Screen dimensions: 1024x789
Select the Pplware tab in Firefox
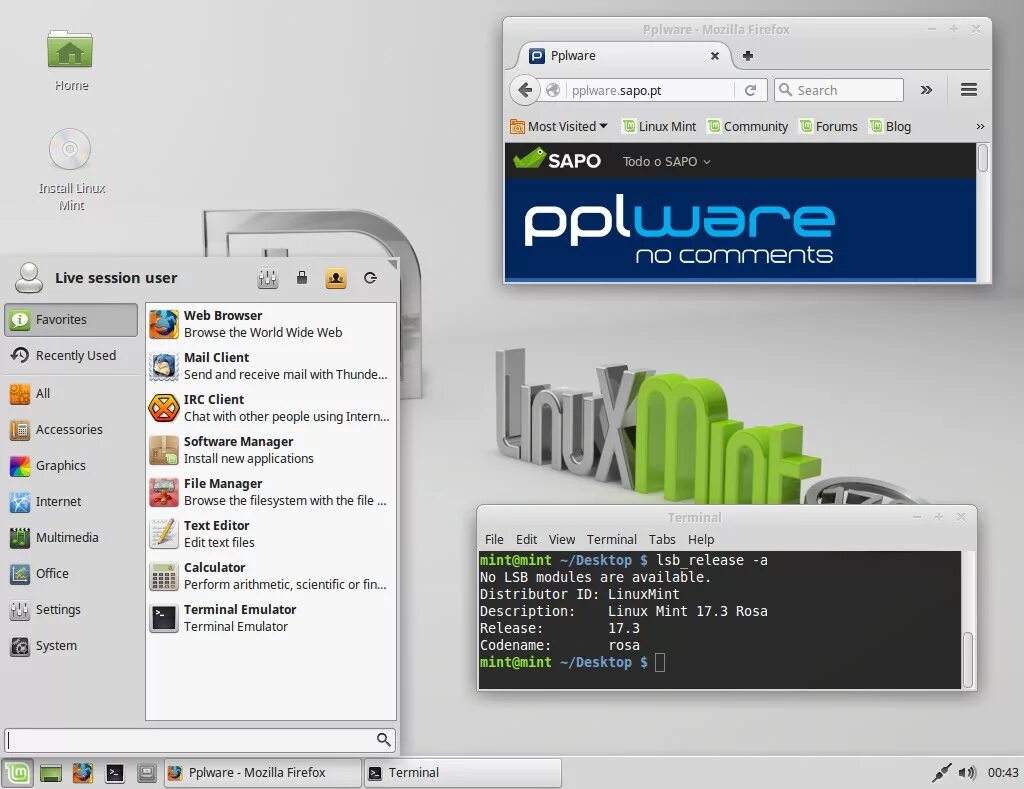point(624,56)
